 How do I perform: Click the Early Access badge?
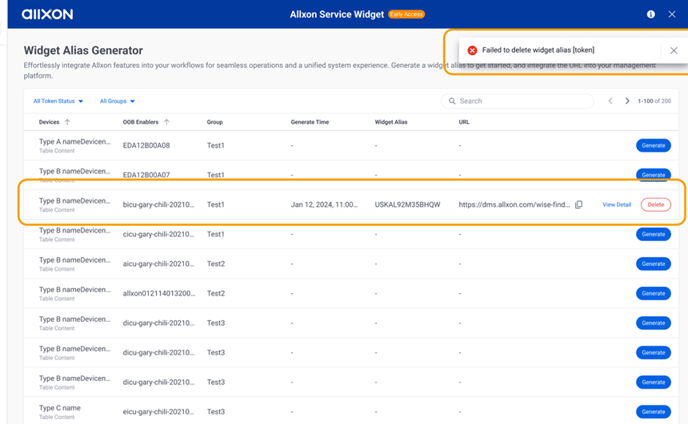pyautogui.click(x=406, y=14)
